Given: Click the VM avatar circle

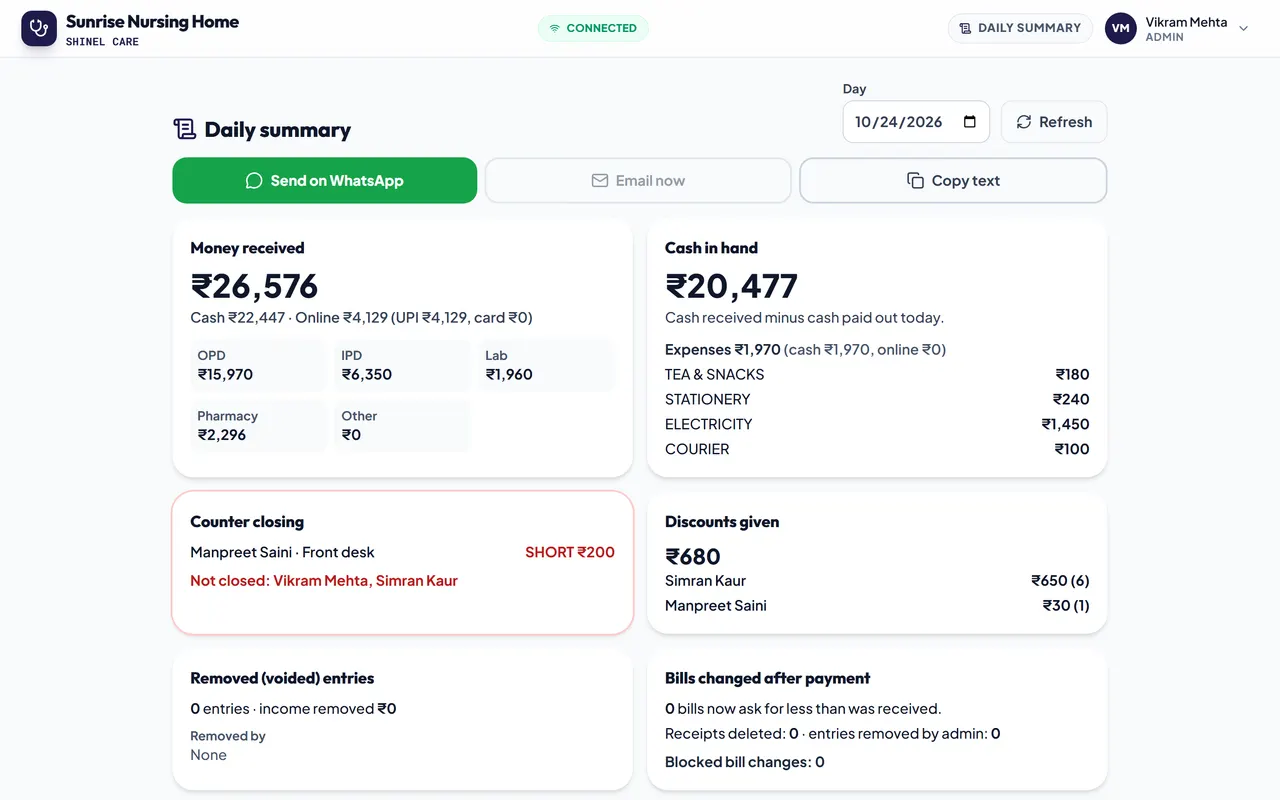Looking at the screenshot, I should (x=1121, y=28).
